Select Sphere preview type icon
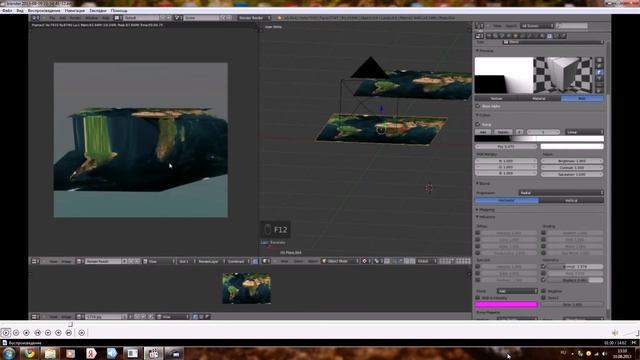 [599, 66]
